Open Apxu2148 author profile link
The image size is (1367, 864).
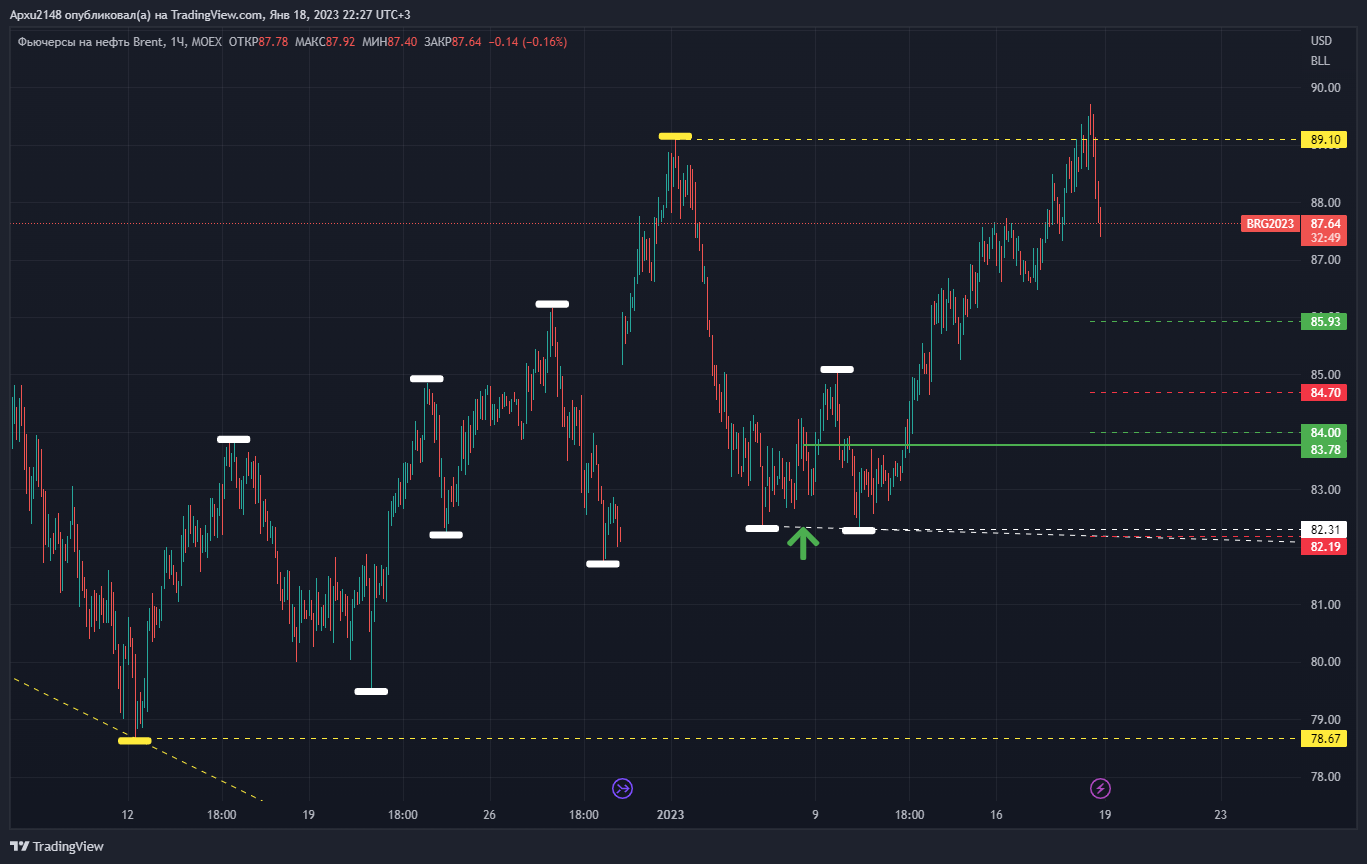38,16
